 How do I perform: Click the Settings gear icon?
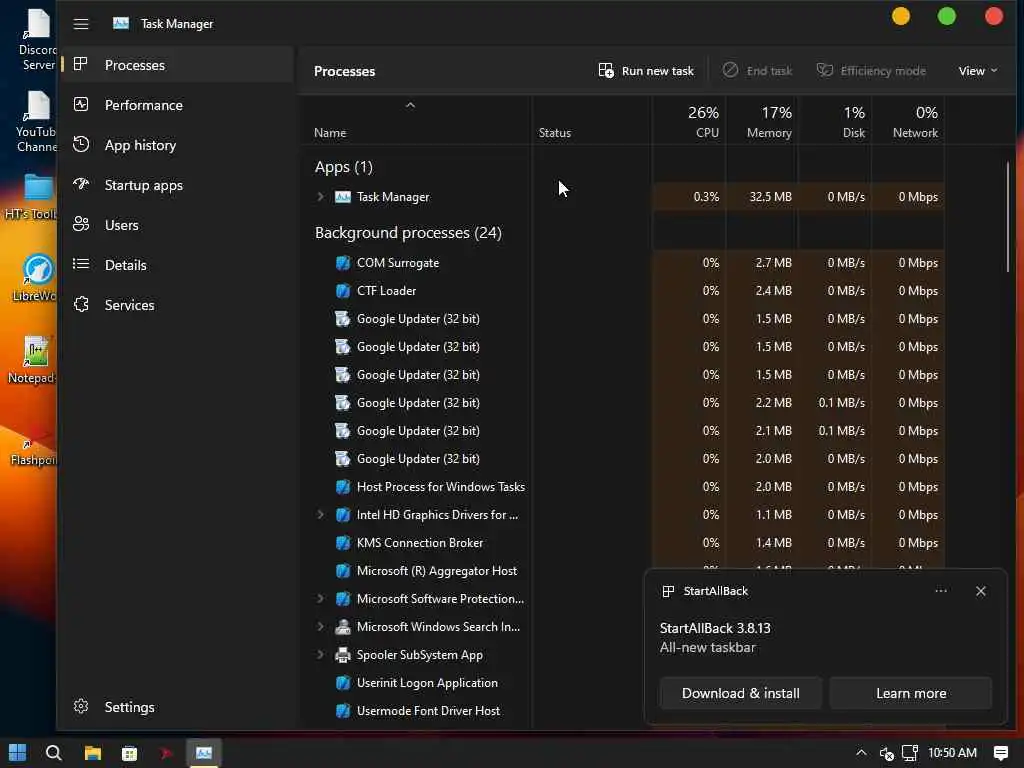coord(81,707)
